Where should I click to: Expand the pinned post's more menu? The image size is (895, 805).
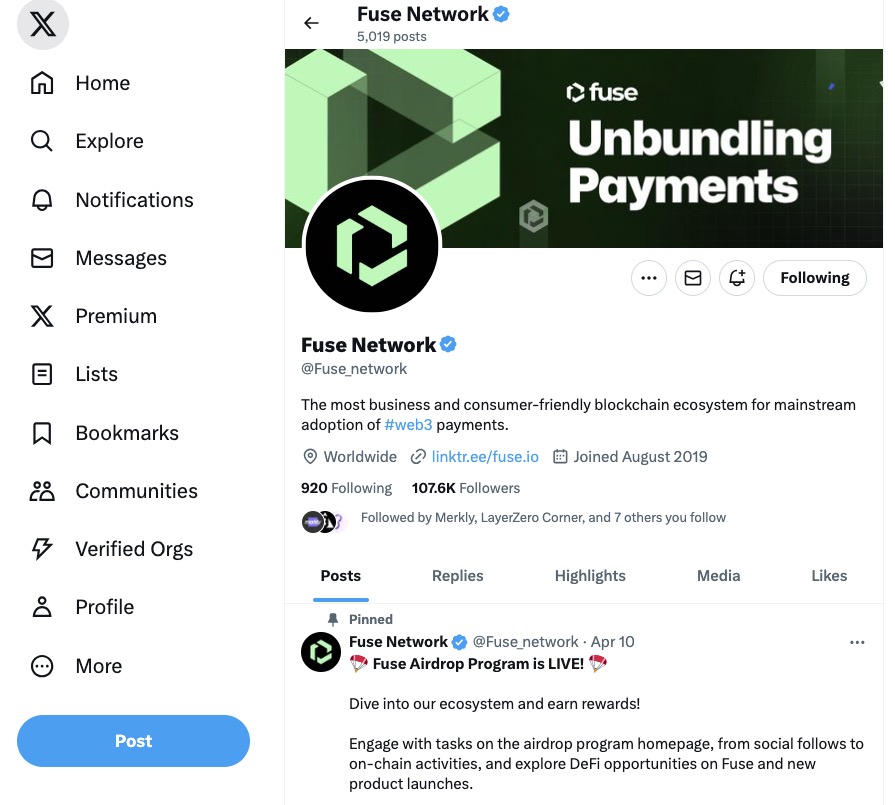857,642
